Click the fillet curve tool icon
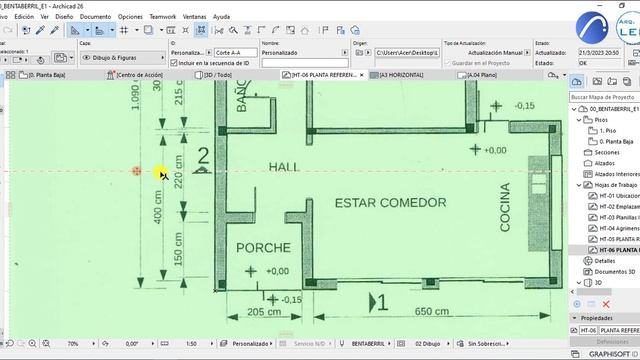The width and height of the screenshot is (640, 360). (x=276, y=30)
